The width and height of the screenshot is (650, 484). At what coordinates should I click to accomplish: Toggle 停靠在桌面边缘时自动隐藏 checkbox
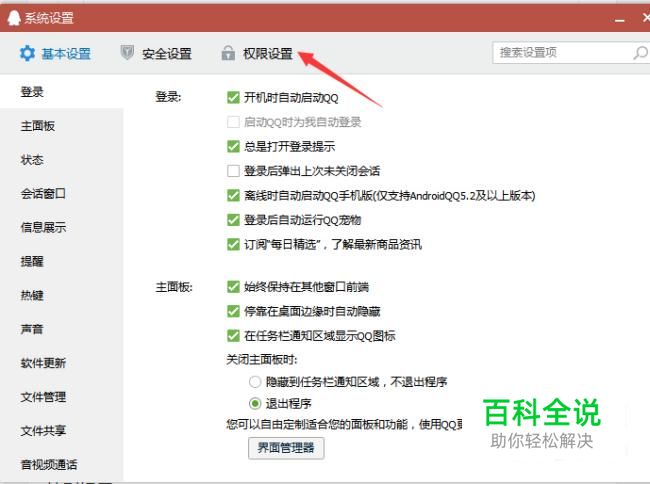click(x=233, y=311)
